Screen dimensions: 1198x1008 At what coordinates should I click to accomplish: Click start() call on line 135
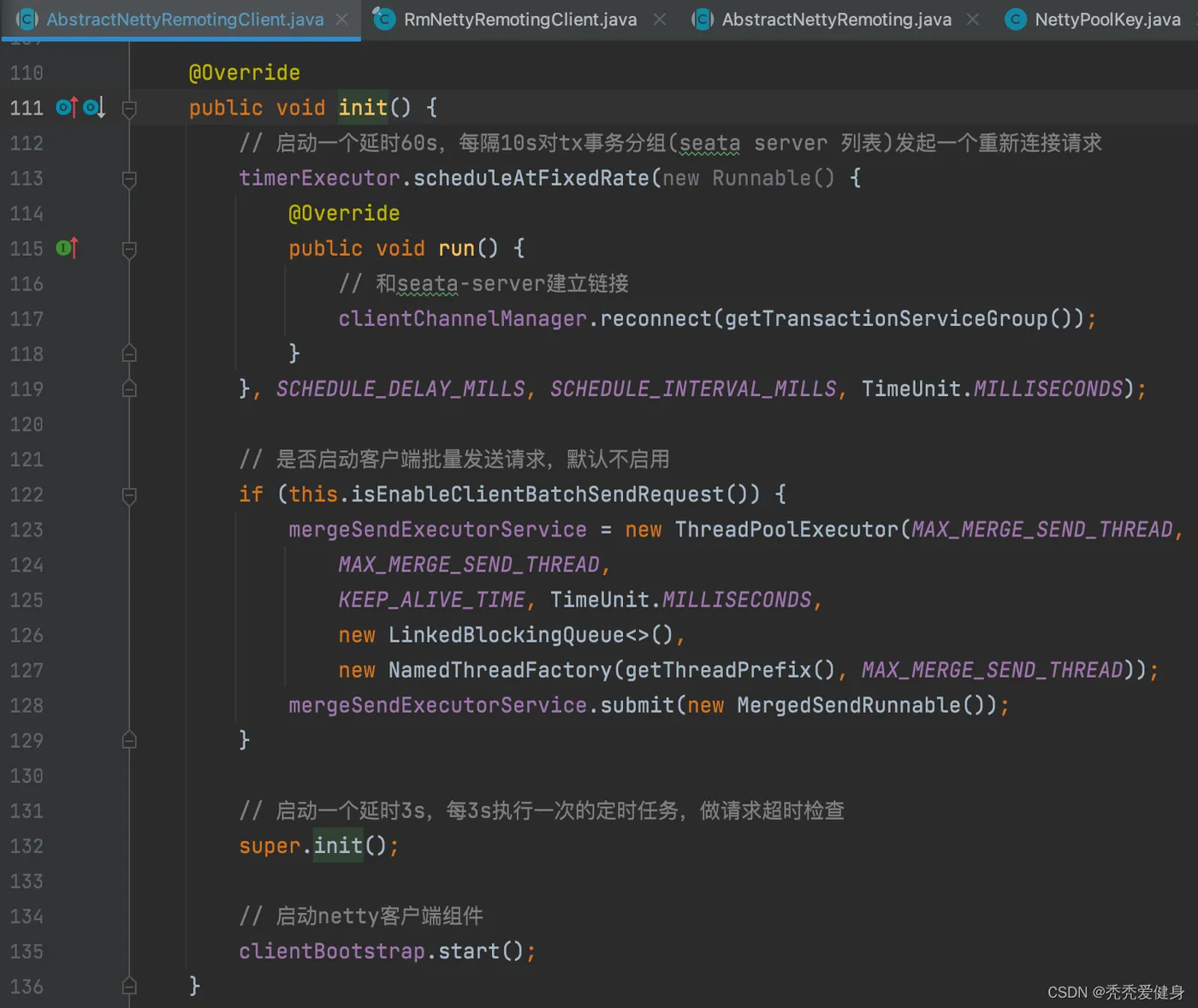(481, 951)
